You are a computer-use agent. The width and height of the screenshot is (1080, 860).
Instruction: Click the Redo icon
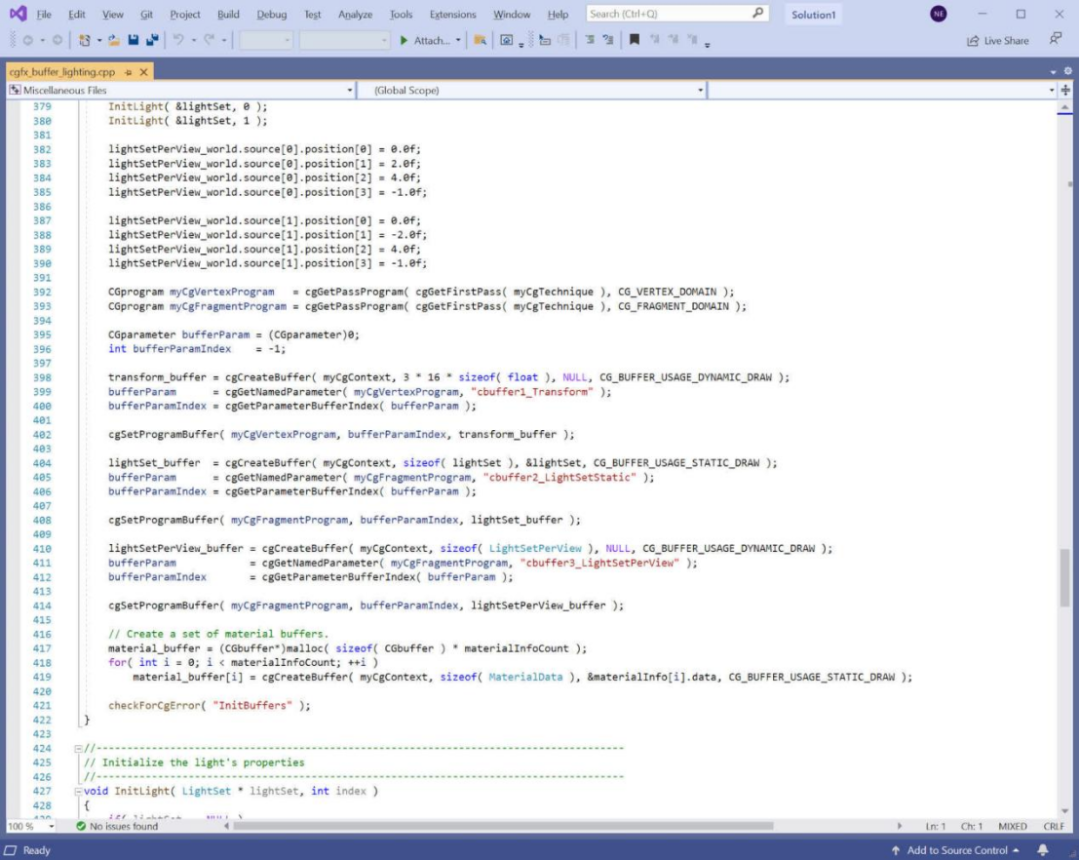210,40
